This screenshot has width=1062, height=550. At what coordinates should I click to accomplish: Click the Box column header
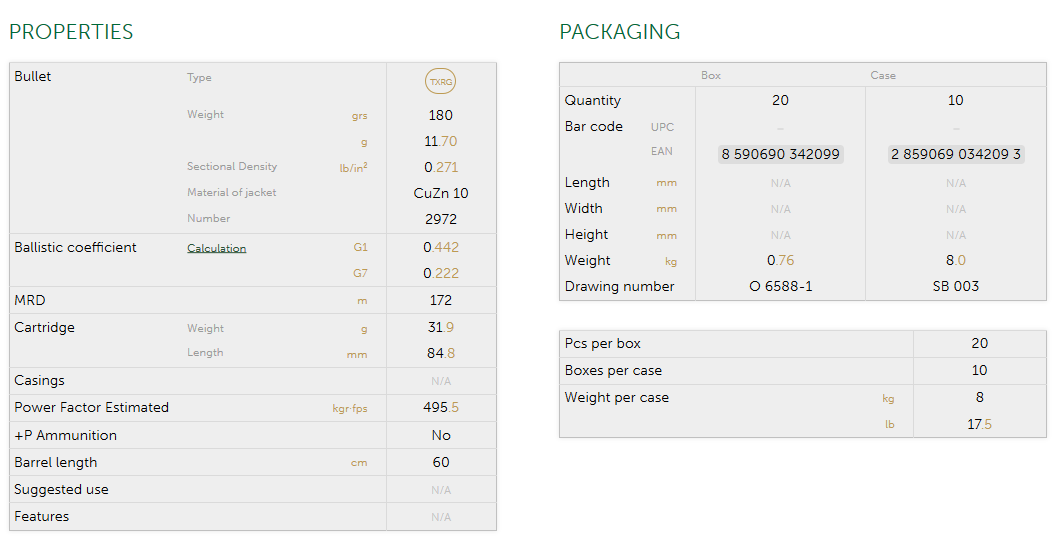coord(711,76)
